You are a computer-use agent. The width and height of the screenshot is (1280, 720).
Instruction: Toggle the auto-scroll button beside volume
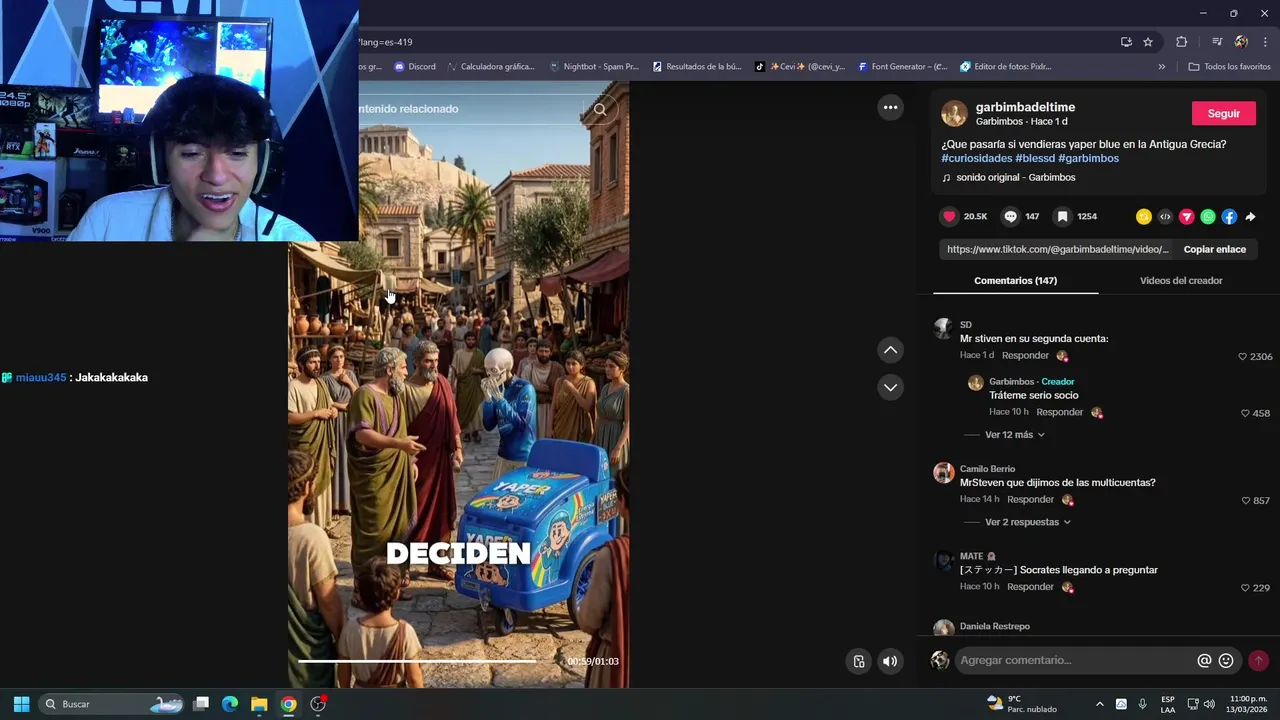859,661
